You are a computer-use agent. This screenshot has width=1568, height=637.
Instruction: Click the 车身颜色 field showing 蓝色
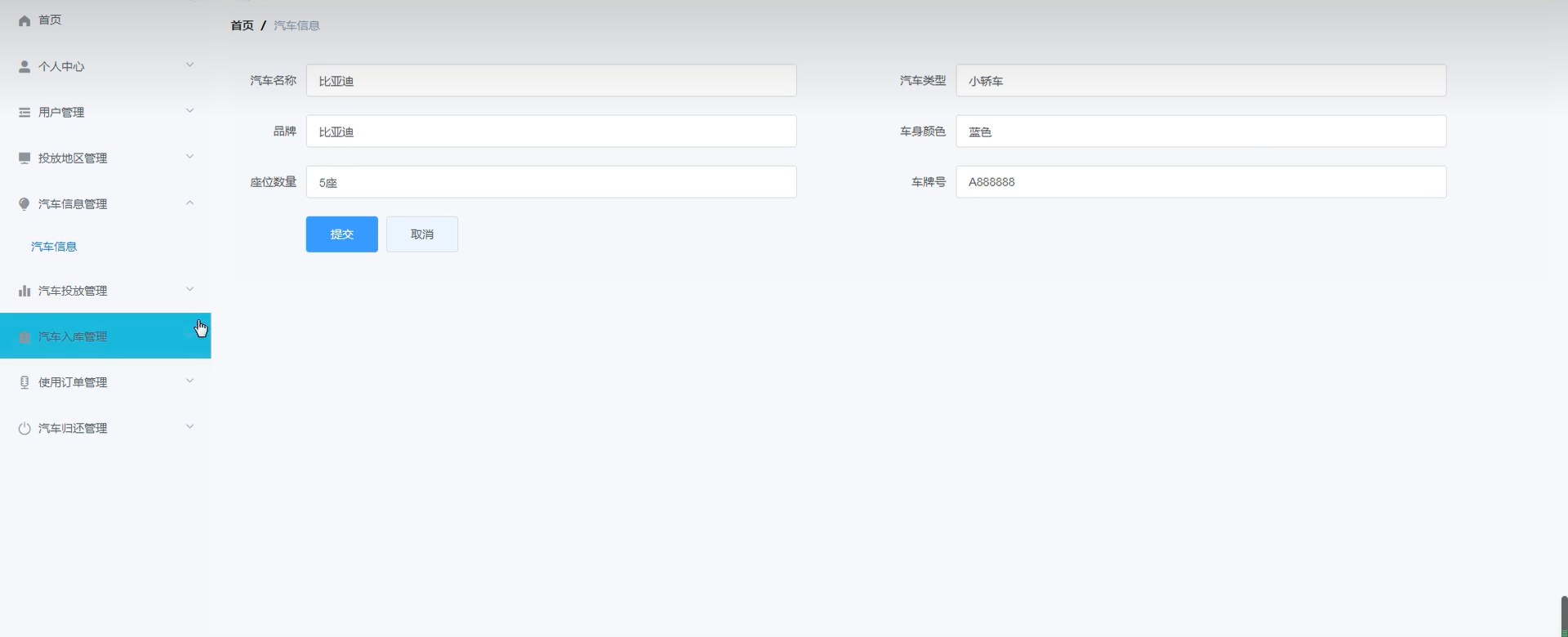[1201, 131]
